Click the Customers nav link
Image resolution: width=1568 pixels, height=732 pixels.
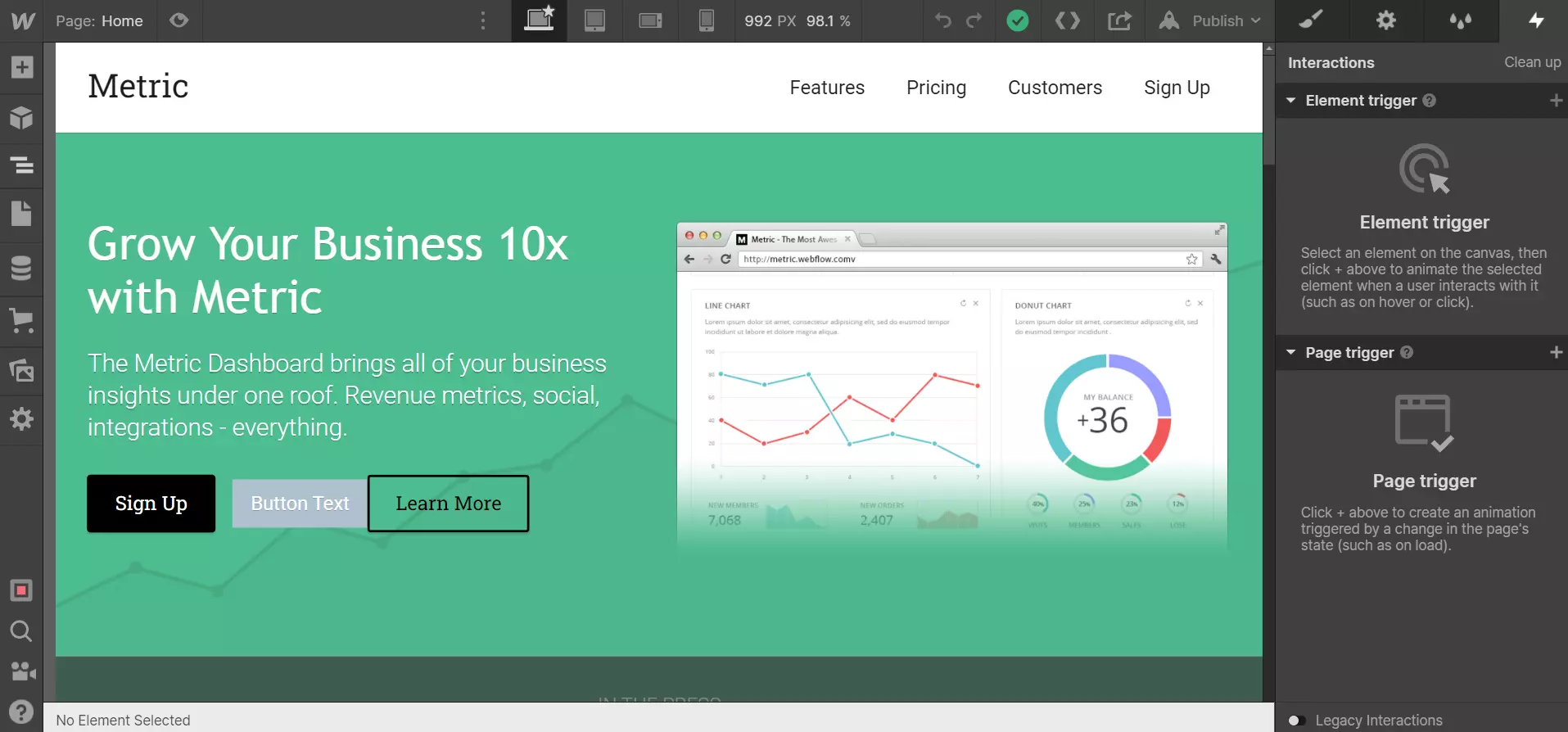click(1055, 88)
